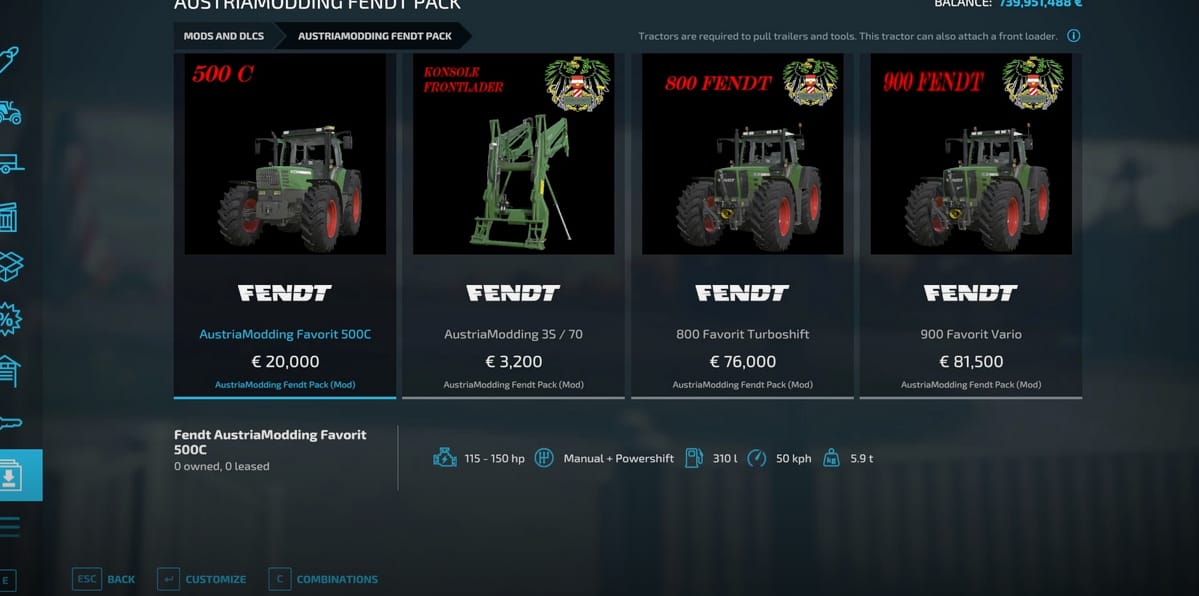This screenshot has height=596, width=1199.
Task: Open the COMBINATIONS button
Action: pos(323,579)
